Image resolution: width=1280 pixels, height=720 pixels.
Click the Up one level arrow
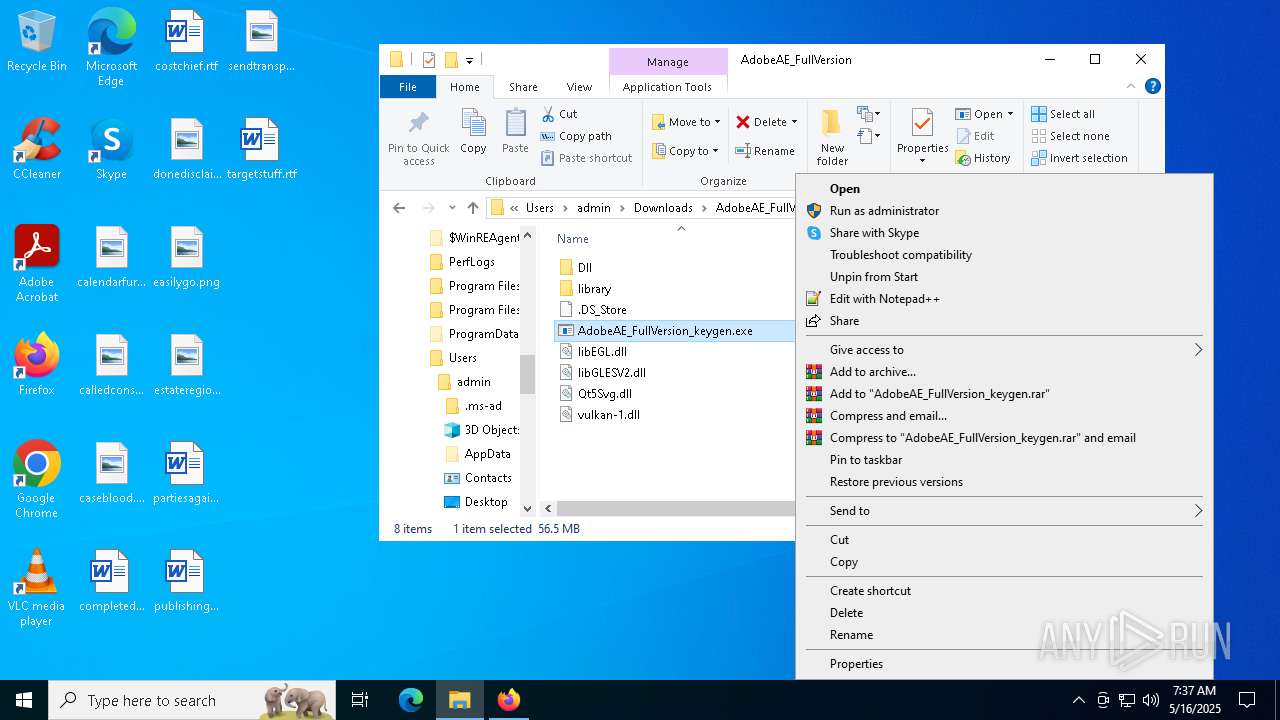click(x=473, y=208)
